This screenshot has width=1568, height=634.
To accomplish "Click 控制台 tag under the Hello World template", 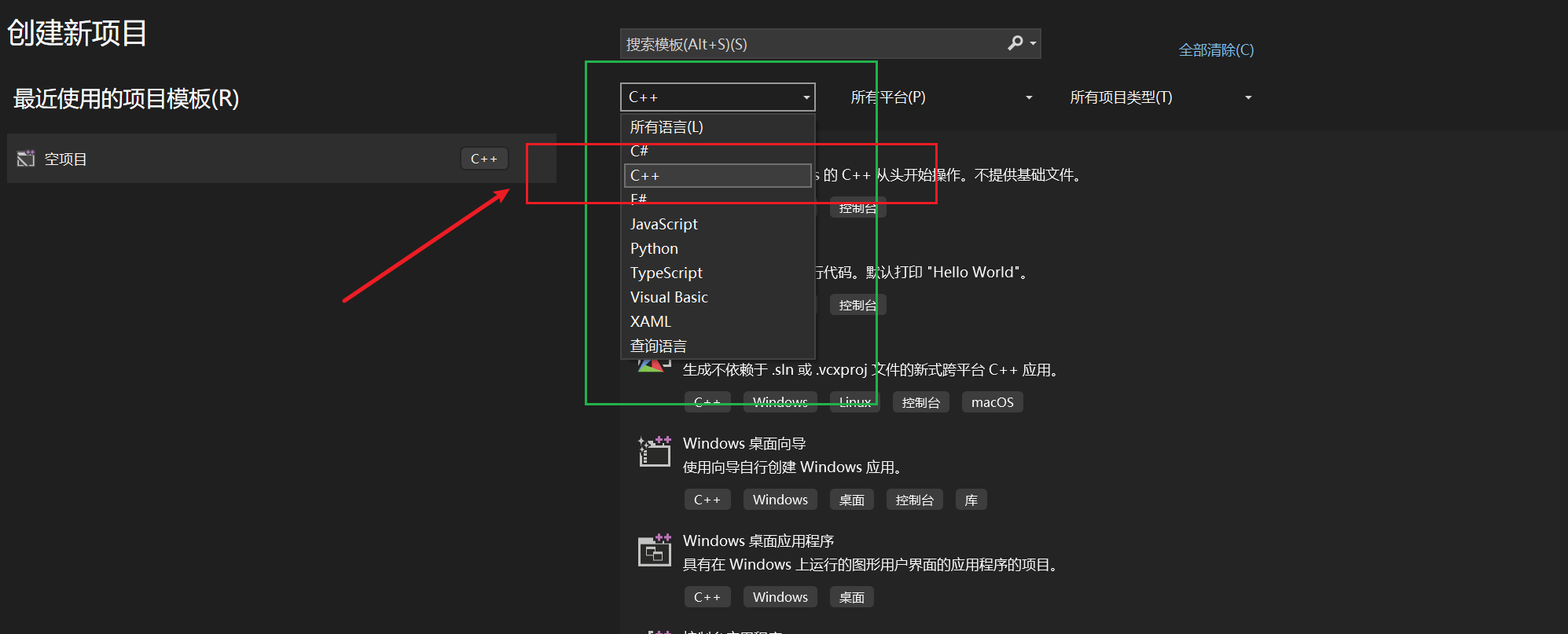I will tap(858, 305).
